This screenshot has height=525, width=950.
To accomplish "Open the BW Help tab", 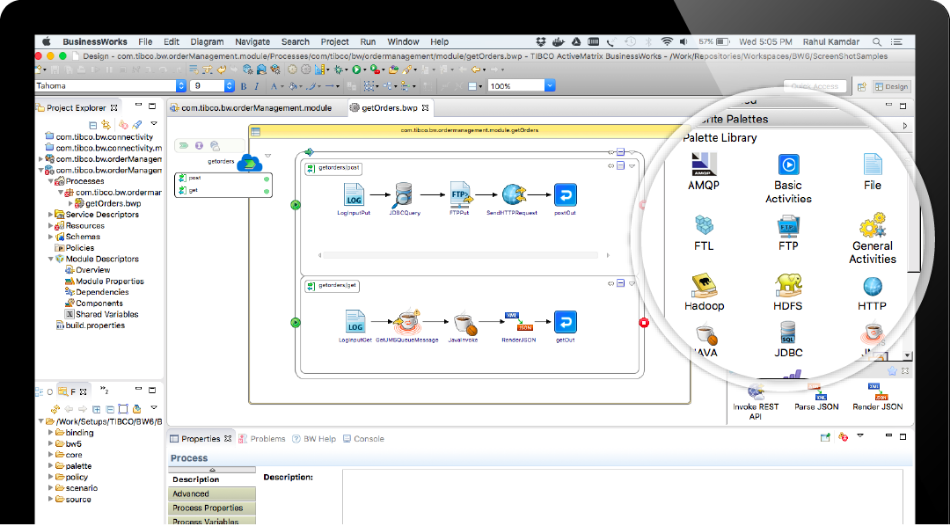I will tap(314, 438).
